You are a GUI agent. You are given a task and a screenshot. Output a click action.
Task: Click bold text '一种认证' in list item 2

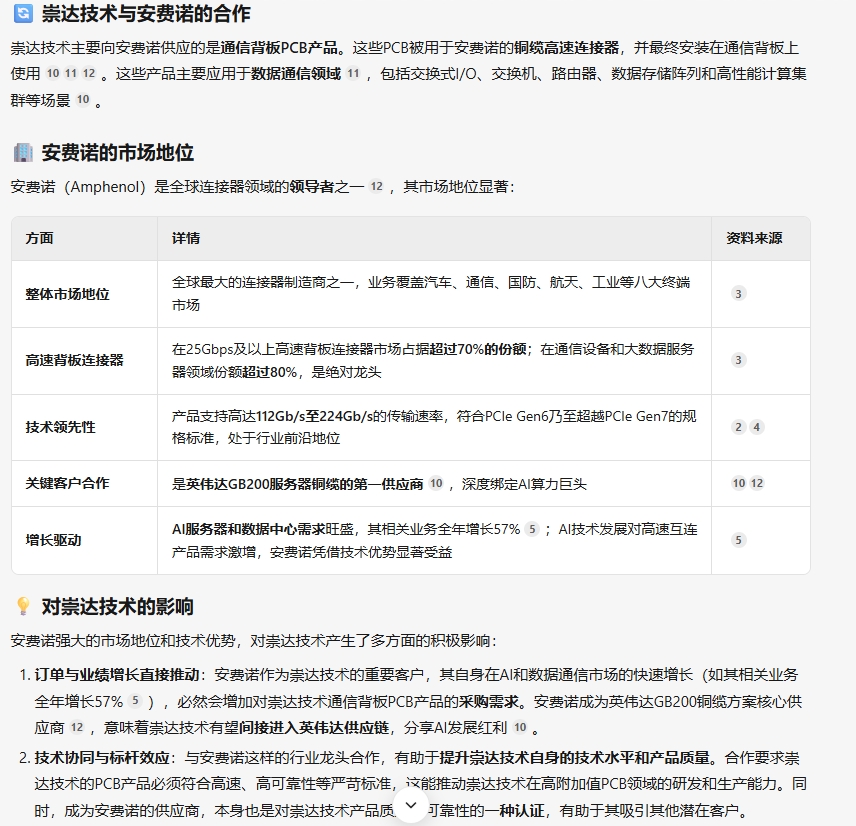[515, 811]
